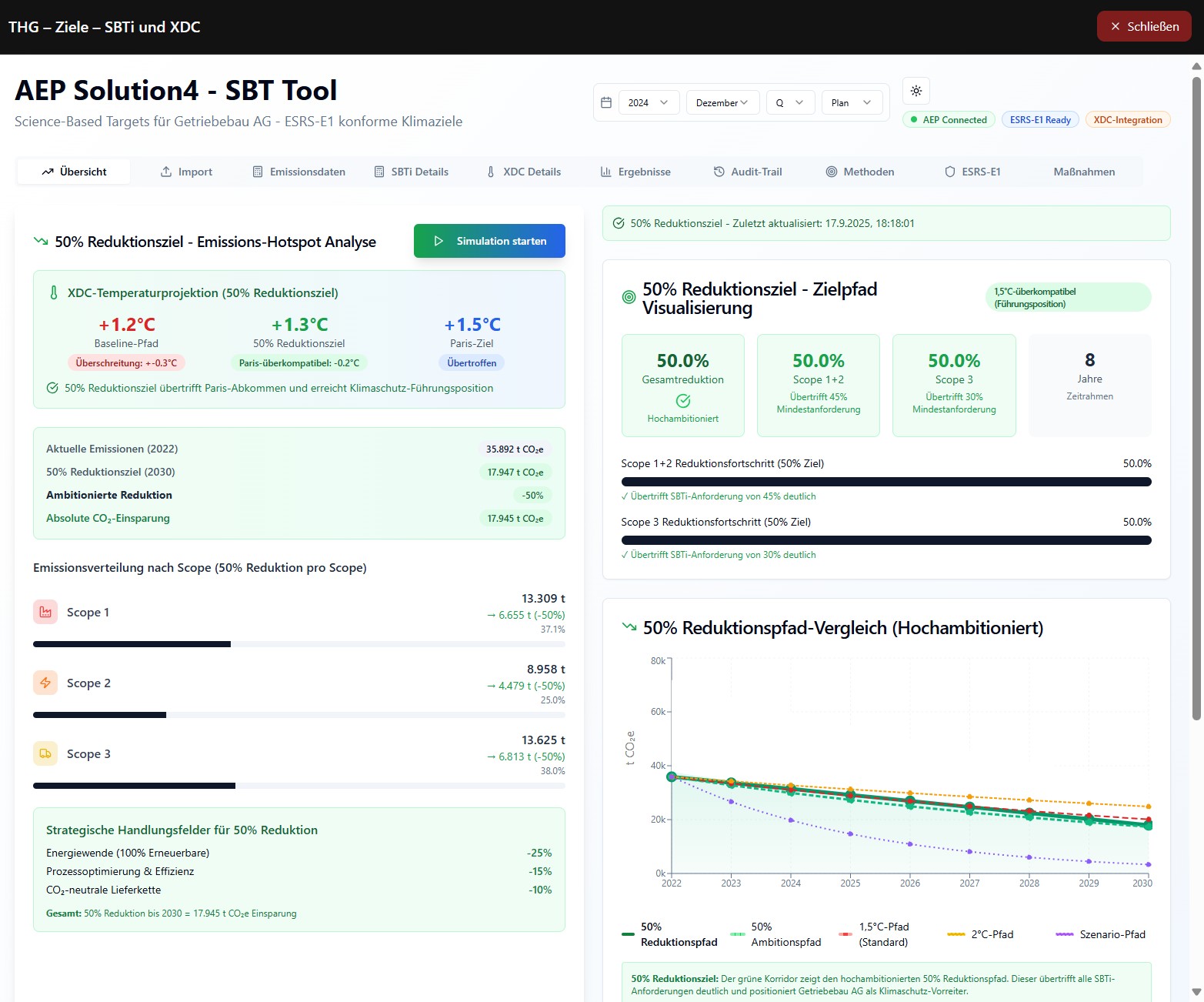Open the Audit-Trail tab
Viewport: 1204px width, 1002px height.
(747, 172)
